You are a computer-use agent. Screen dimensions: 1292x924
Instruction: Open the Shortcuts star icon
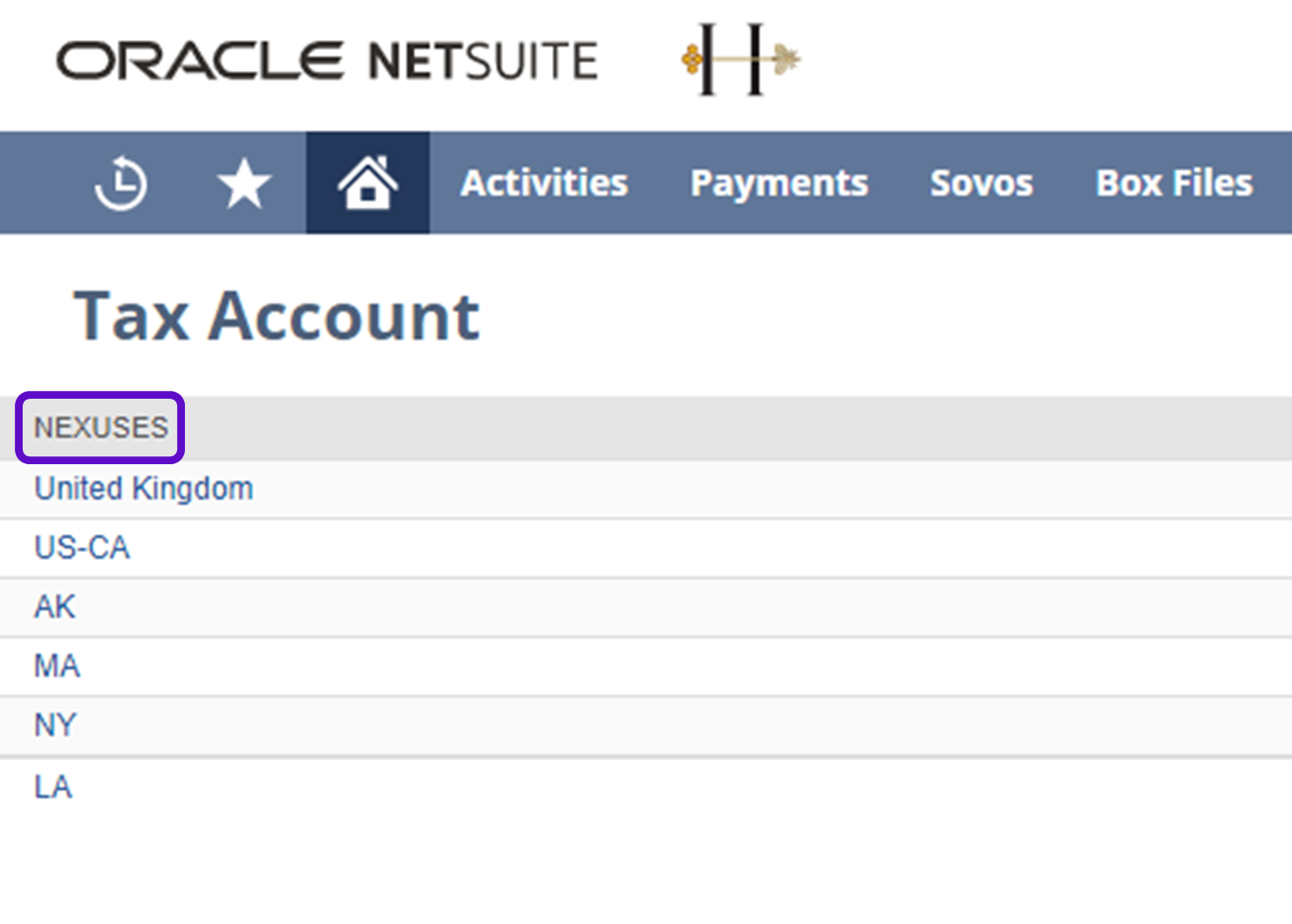click(x=243, y=183)
